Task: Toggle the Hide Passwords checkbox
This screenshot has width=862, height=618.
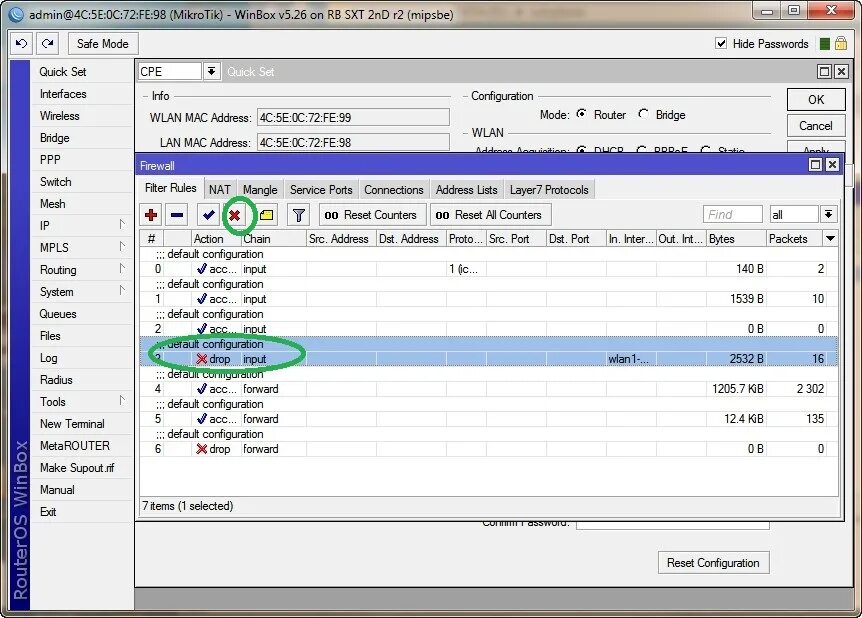Action: pos(721,43)
